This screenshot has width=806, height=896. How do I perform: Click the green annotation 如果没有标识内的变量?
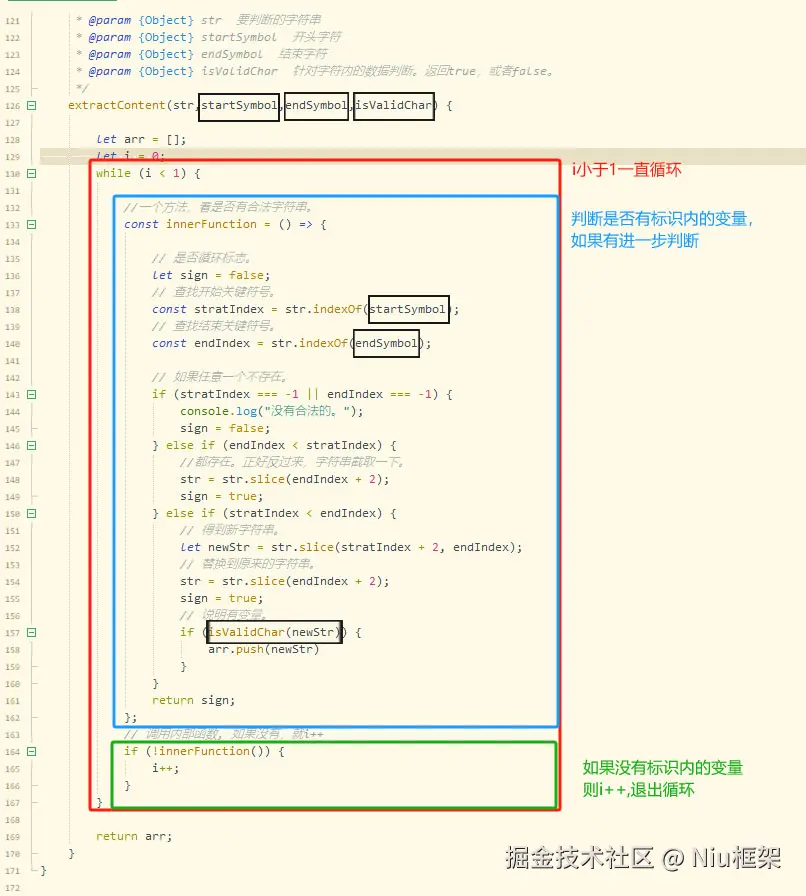[x=666, y=768]
